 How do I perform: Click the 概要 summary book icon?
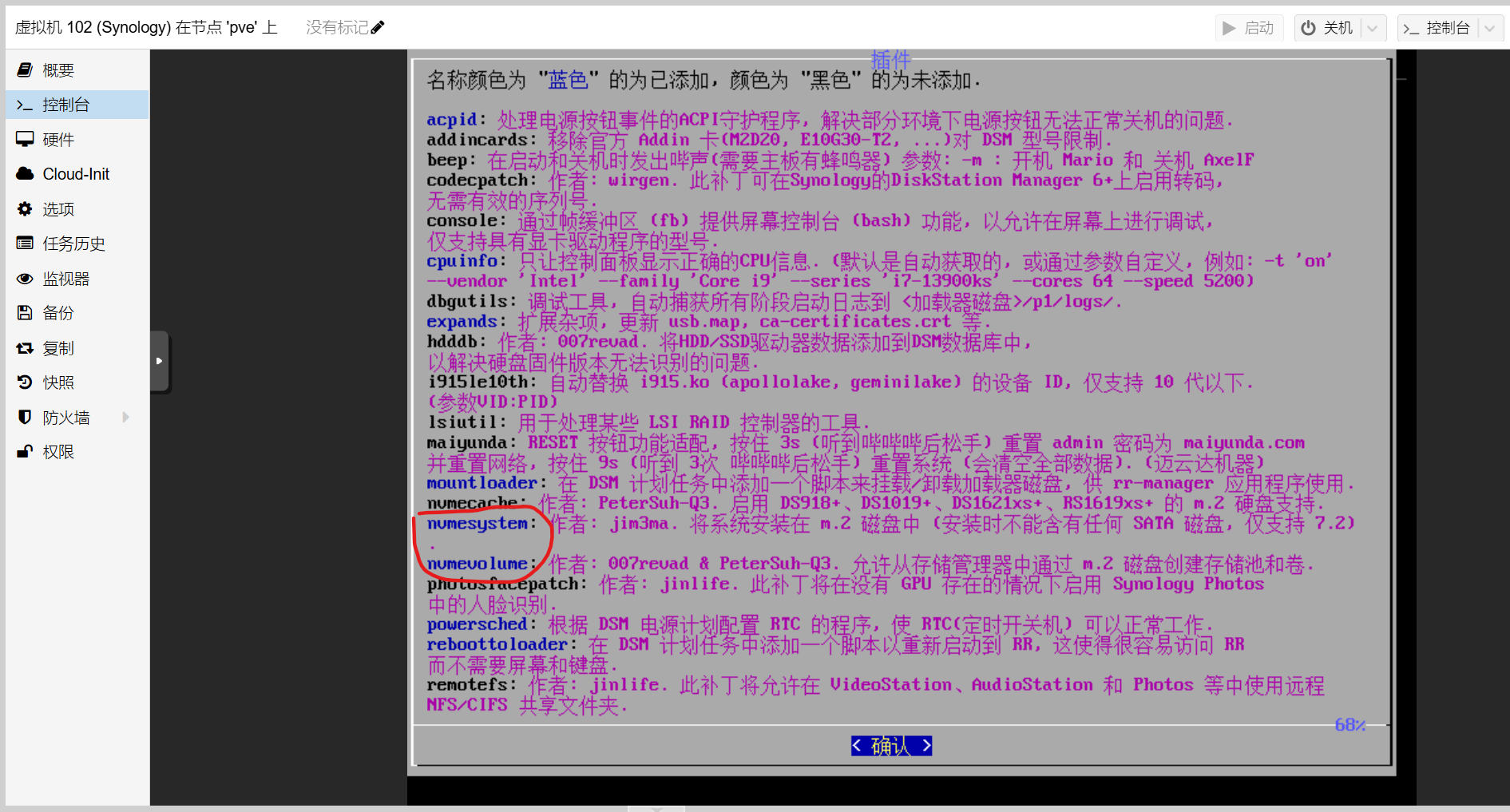pyautogui.click(x=25, y=70)
